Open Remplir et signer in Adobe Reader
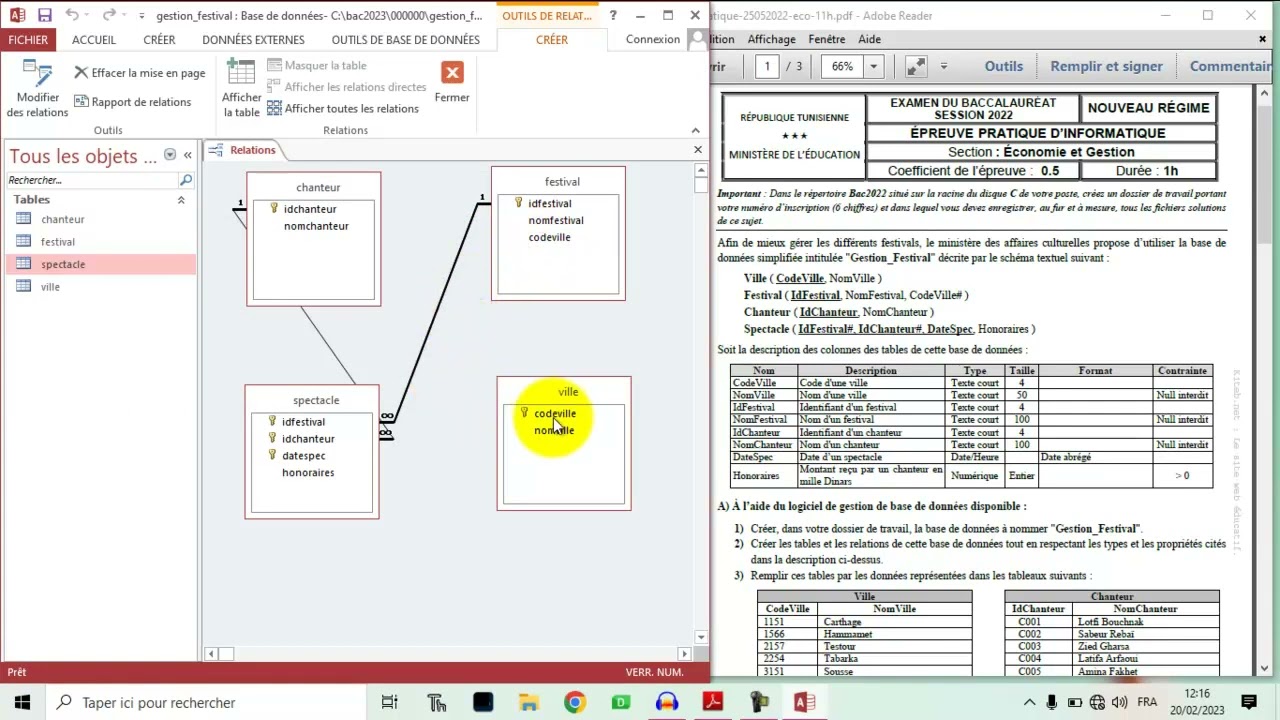Image resolution: width=1280 pixels, height=720 pixels. 1106,66
